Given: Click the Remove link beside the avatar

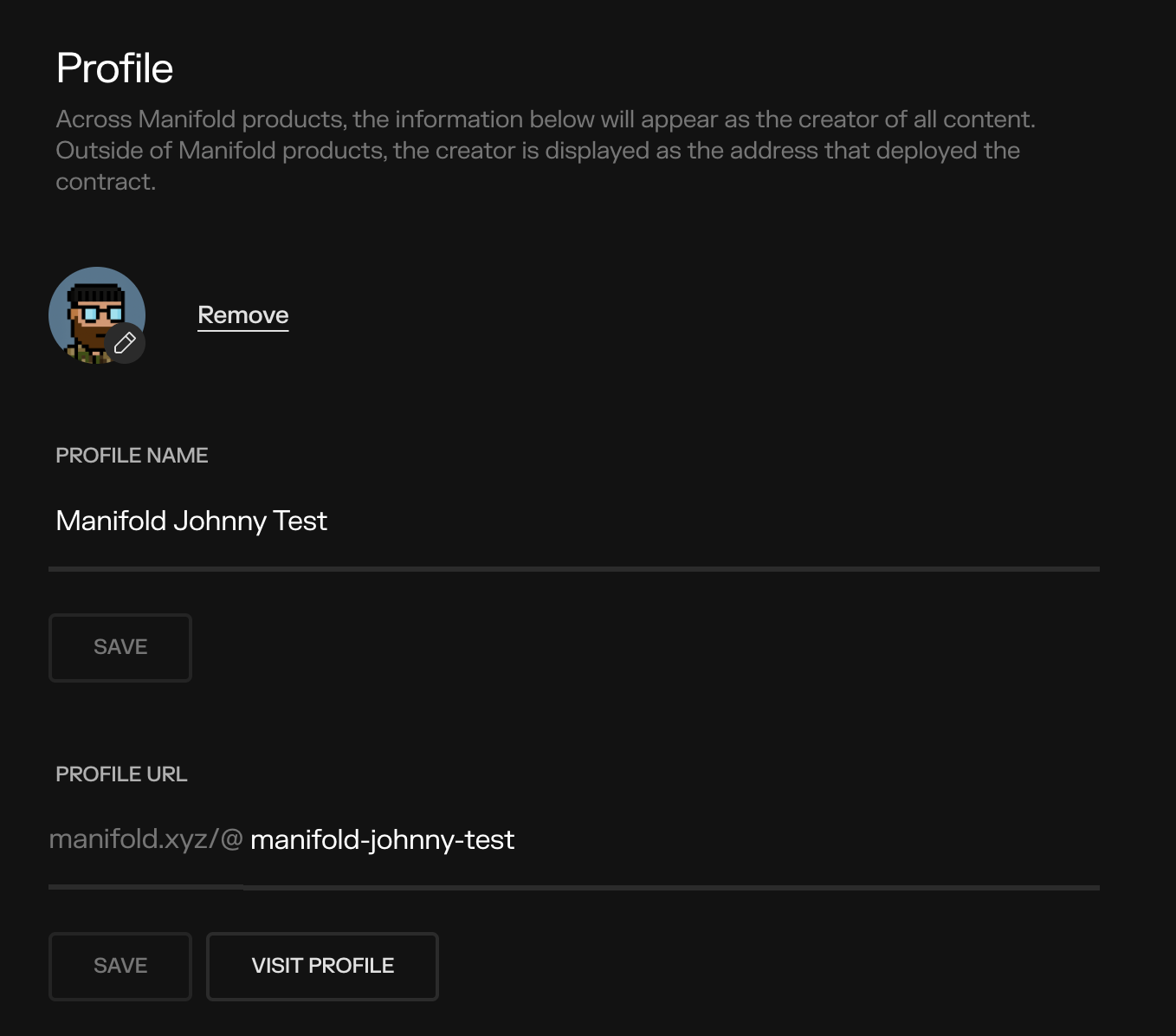Looking at the screenshot, I should click(242, 315).
